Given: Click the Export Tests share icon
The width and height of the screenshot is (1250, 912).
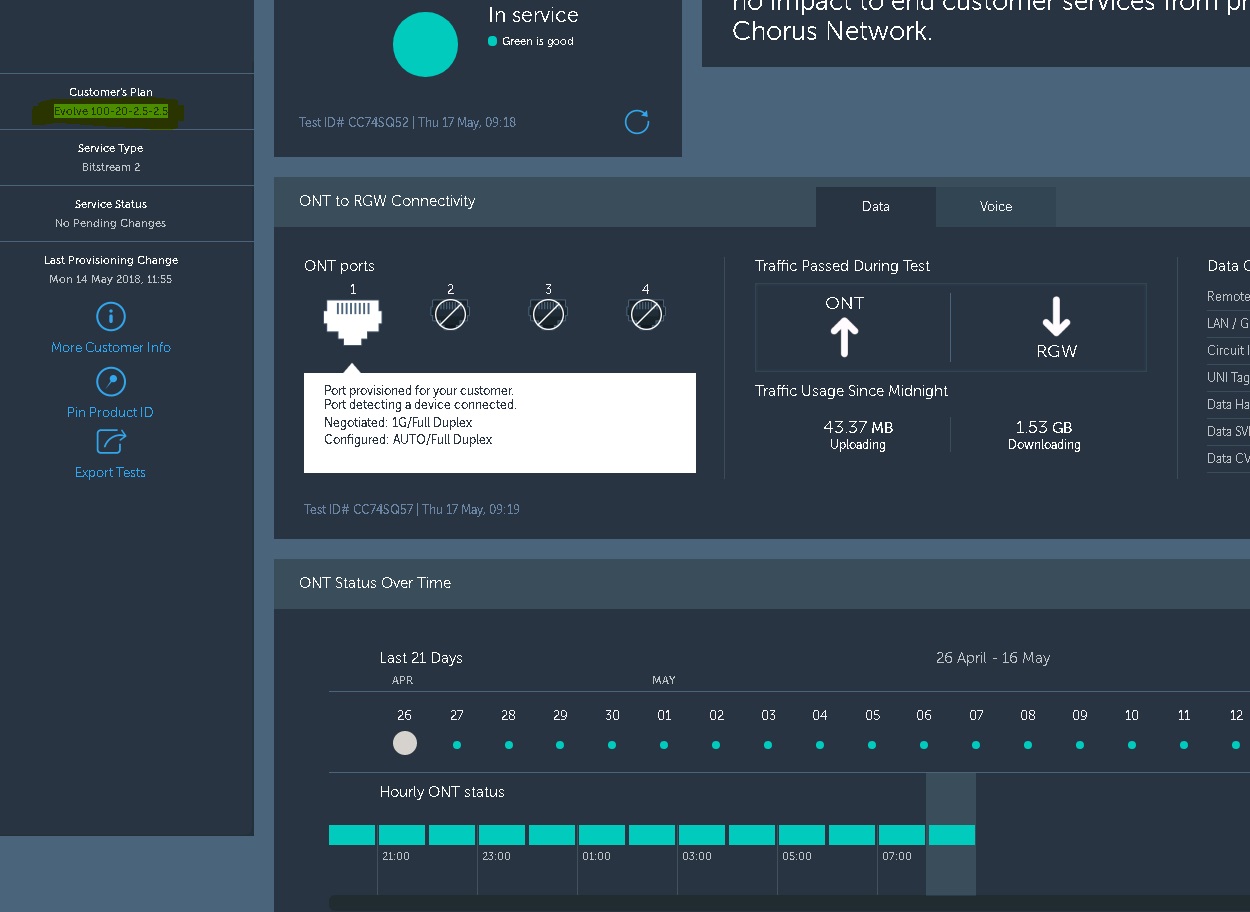Looking at the screenshot, I should [110, 441].
